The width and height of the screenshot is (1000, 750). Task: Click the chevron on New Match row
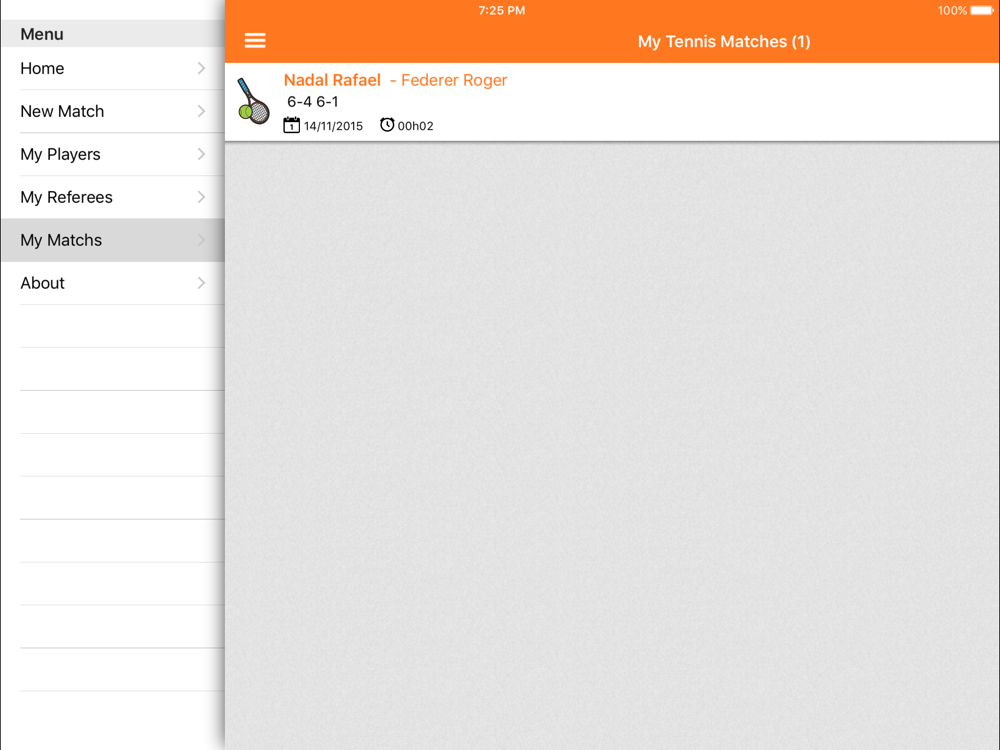pyautogui.click(x=202, y=111)
